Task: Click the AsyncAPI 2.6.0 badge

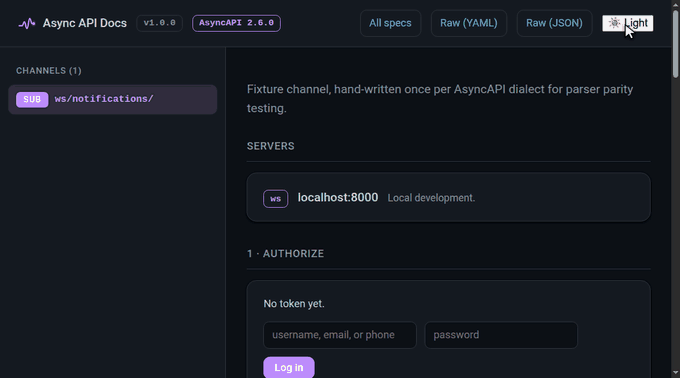Action: 236,23
